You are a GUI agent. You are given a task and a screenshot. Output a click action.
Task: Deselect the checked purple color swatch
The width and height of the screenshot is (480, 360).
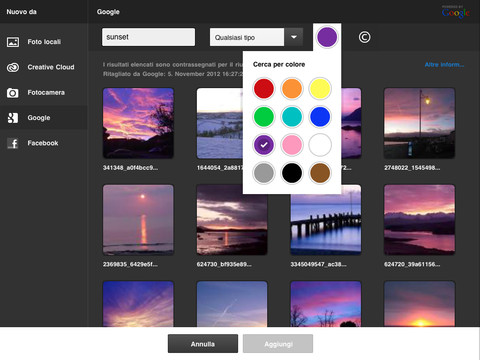click(x=264, y=145)
